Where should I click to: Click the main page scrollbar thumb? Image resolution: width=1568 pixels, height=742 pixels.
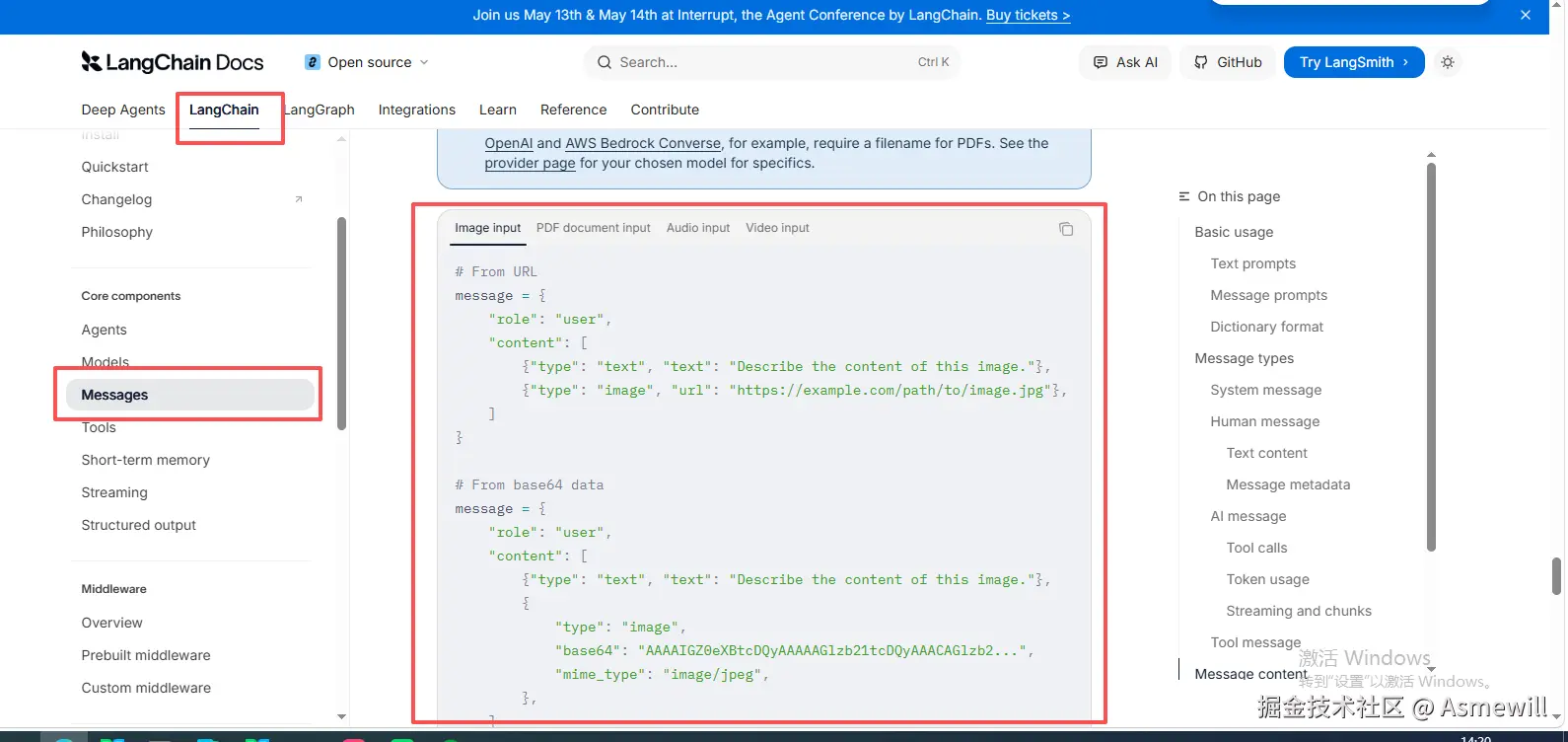1557,576
